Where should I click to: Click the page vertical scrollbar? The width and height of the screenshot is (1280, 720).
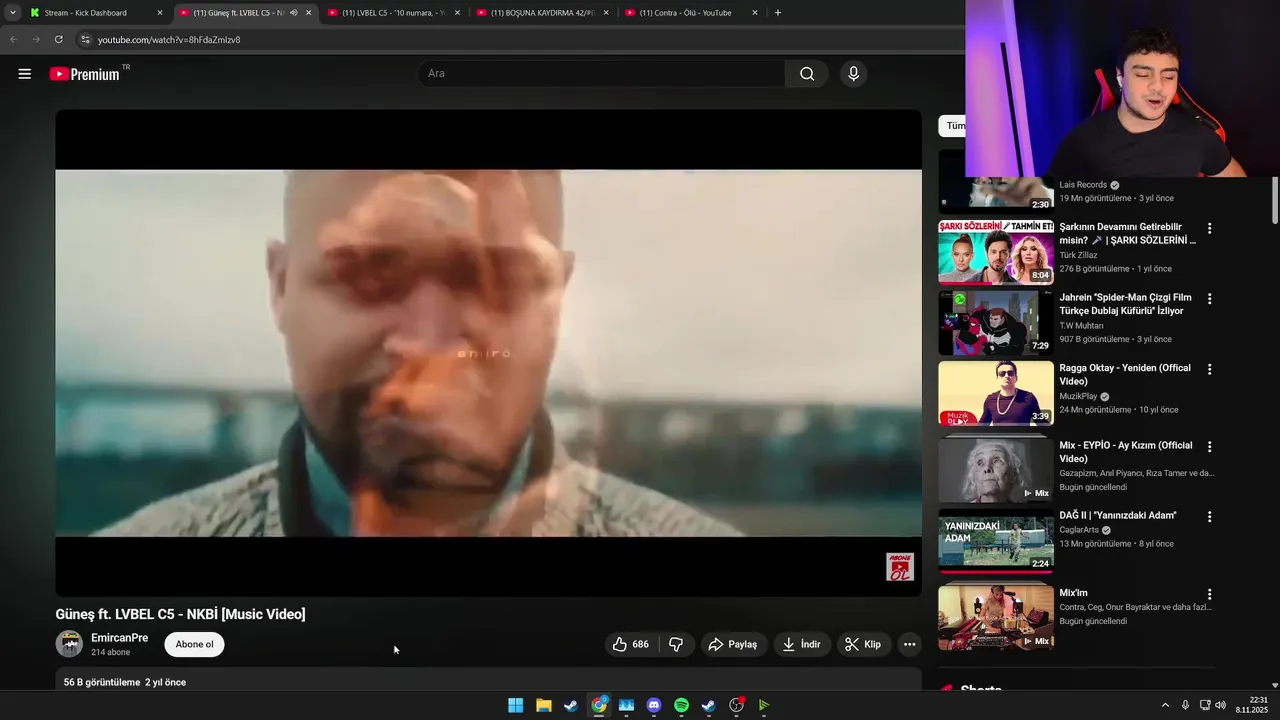coord(1275,200)
